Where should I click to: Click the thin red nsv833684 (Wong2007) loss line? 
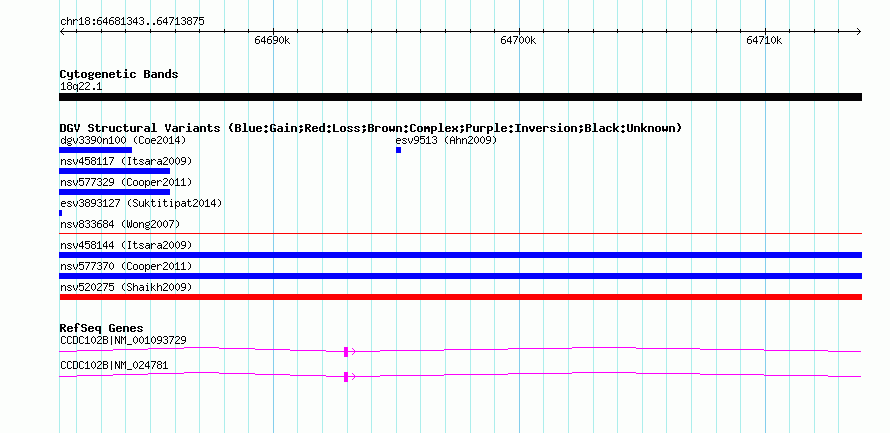tap(460, 233)
